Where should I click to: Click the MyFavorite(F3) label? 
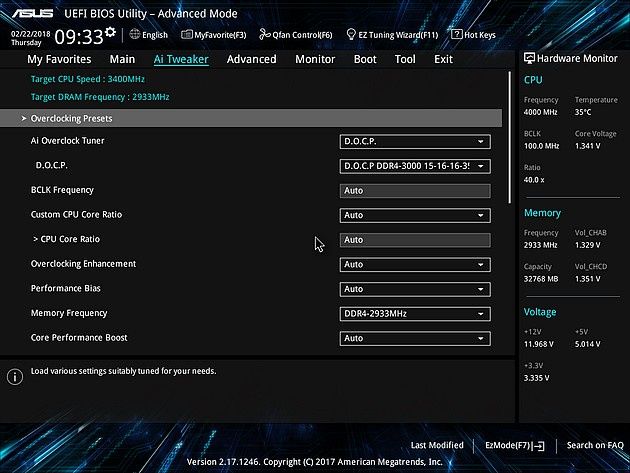point(220,35)
